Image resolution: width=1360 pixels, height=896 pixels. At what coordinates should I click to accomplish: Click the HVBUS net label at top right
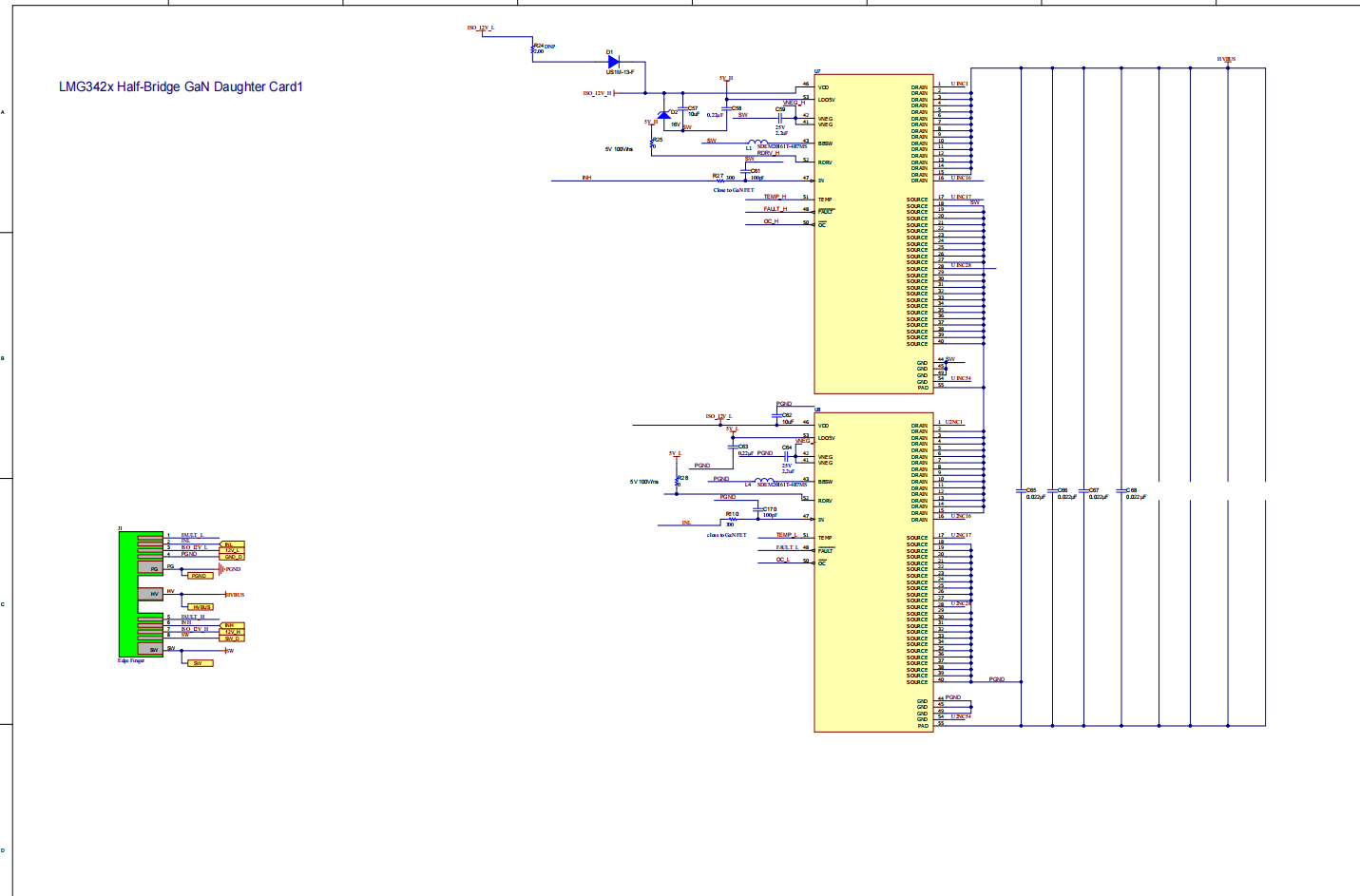[x=1226, y=59]
